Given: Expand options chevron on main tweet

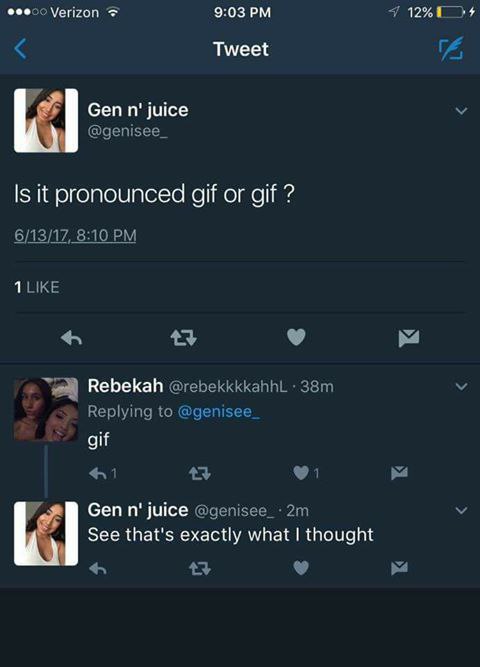Looking at the screenshot, I should point(461,111).
